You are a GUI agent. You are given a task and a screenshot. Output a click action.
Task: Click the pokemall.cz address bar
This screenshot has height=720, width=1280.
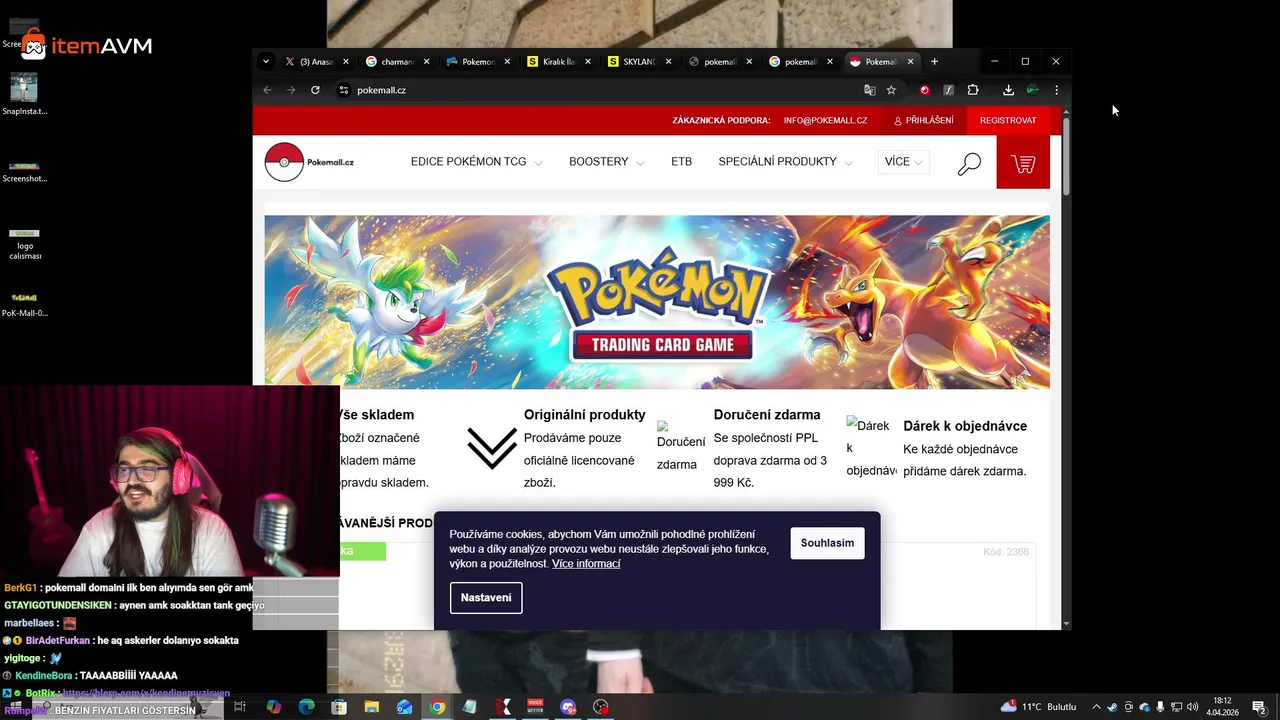600,90
